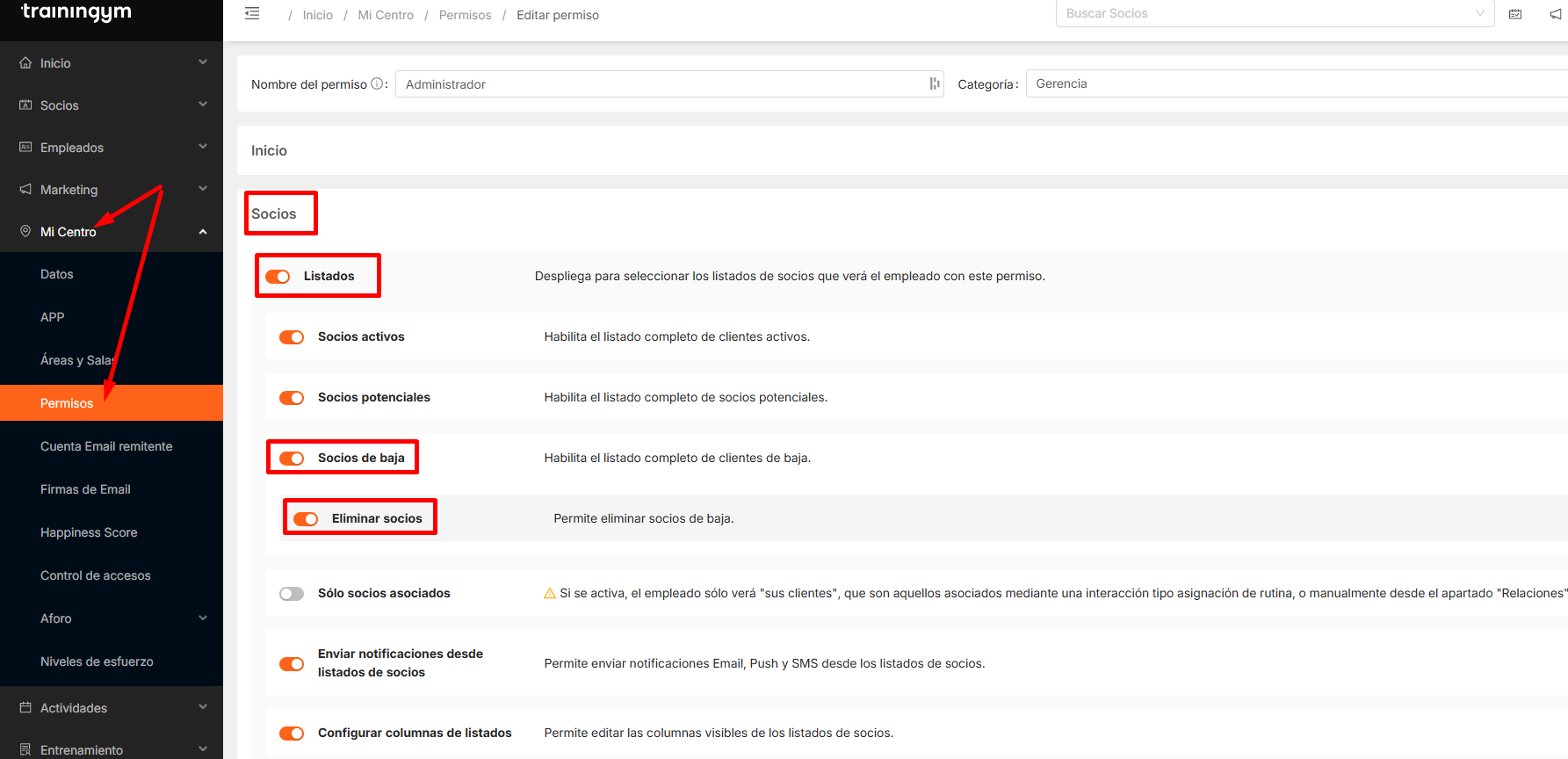Click the Actividades calendar icon in sidebar
The image size is (1568, 759).
25,708
